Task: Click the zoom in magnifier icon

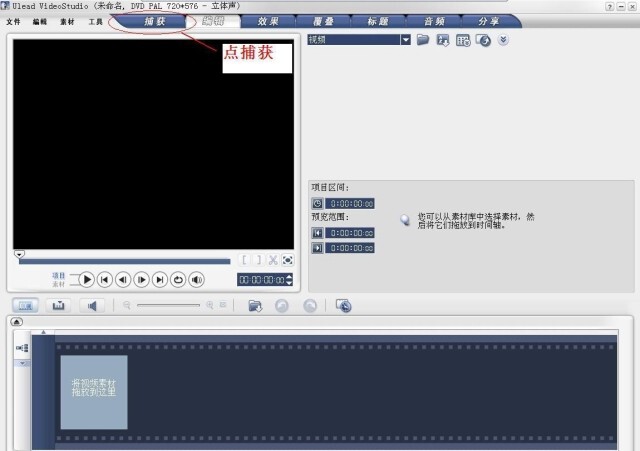Action: pos(210,305)
